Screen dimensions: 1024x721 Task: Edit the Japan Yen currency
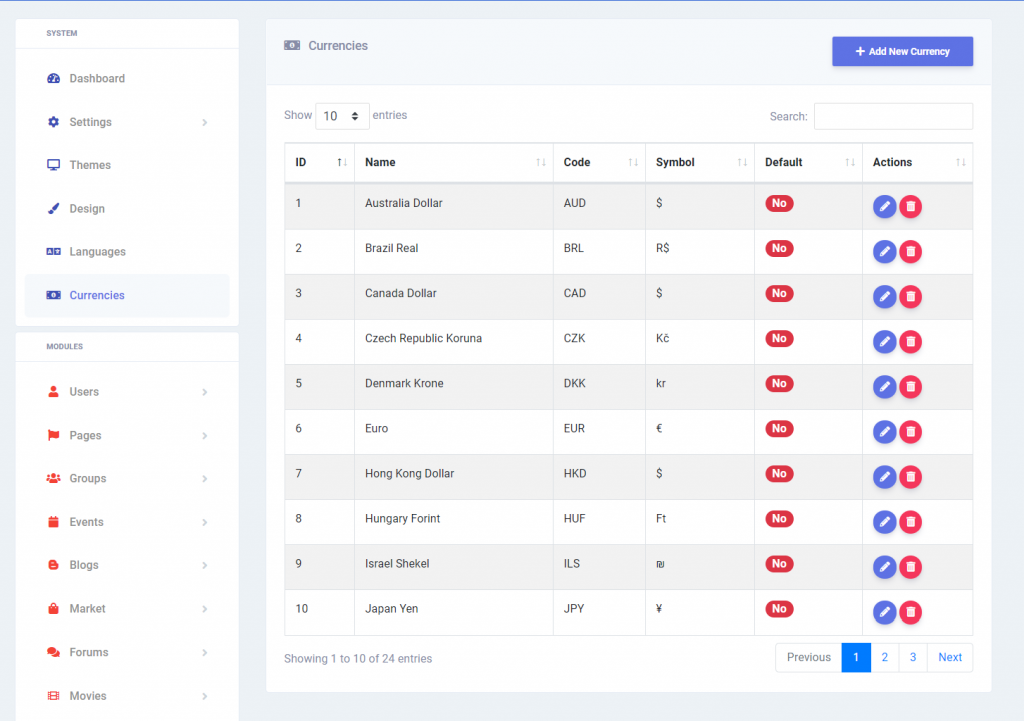click(884, 612)
